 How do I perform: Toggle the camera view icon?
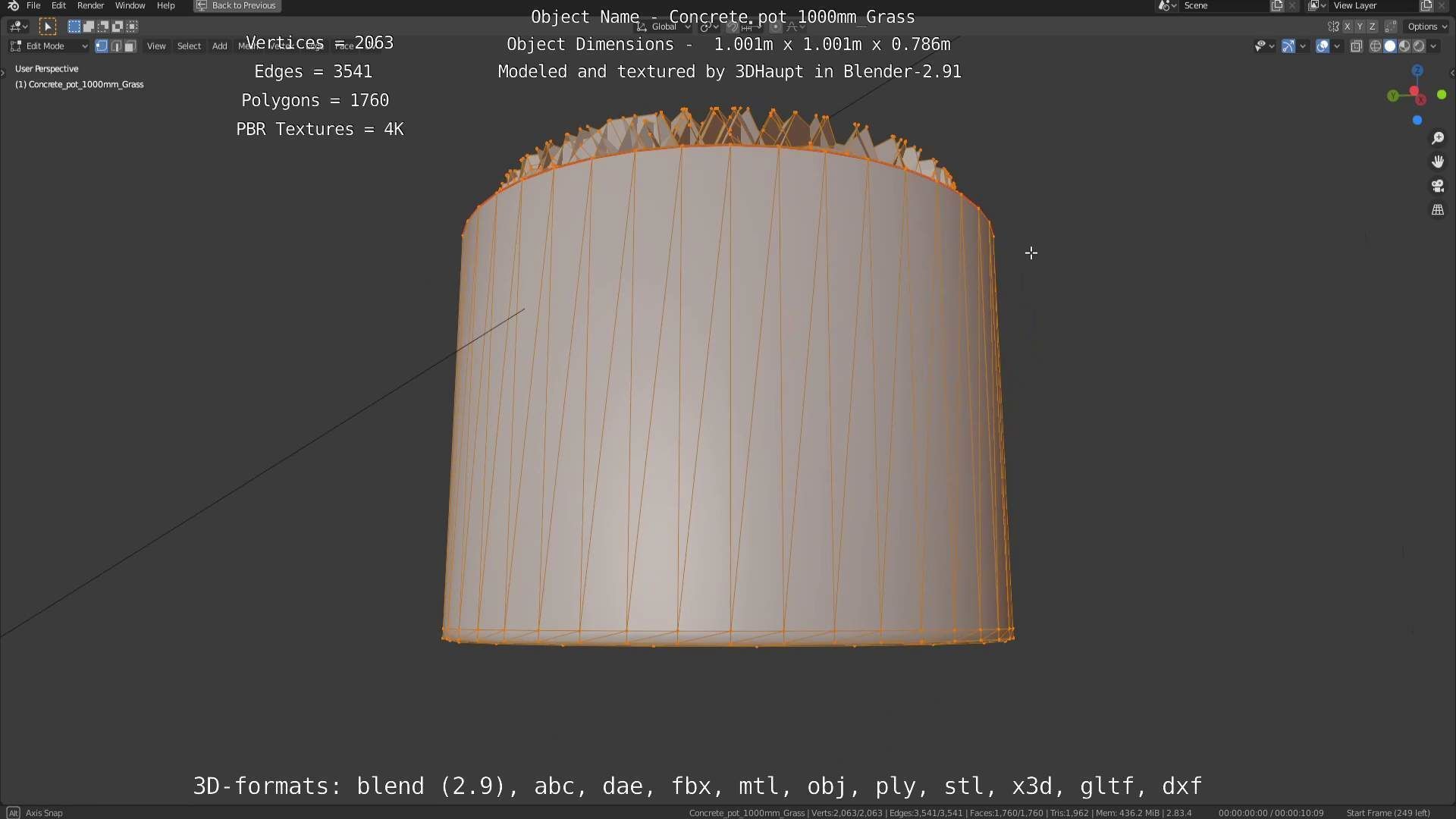click(x=1437, y=186)
